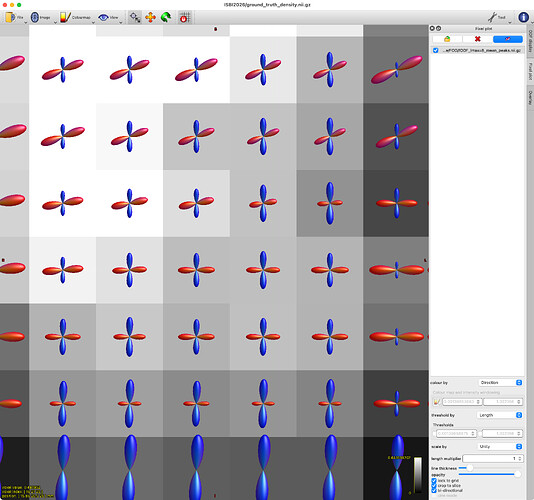Expand the Image menu dropdown arrow
Screen dimensions: 534x500
tap(55, 22)
